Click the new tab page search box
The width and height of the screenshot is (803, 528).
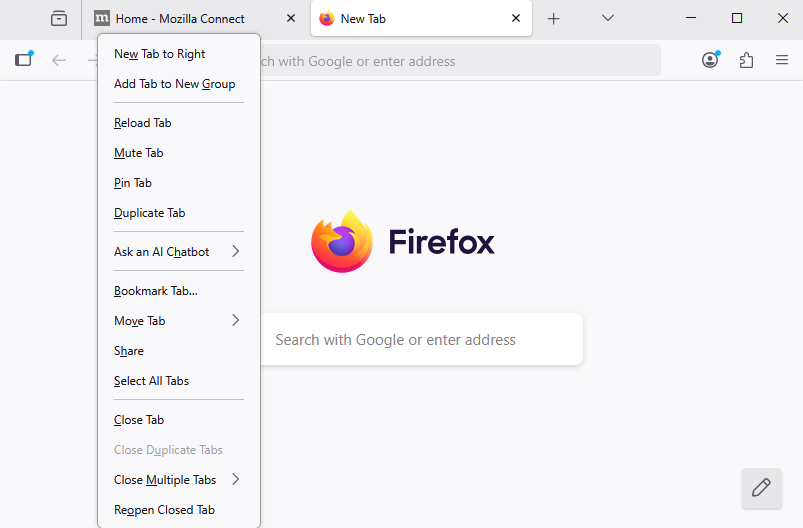421,339
